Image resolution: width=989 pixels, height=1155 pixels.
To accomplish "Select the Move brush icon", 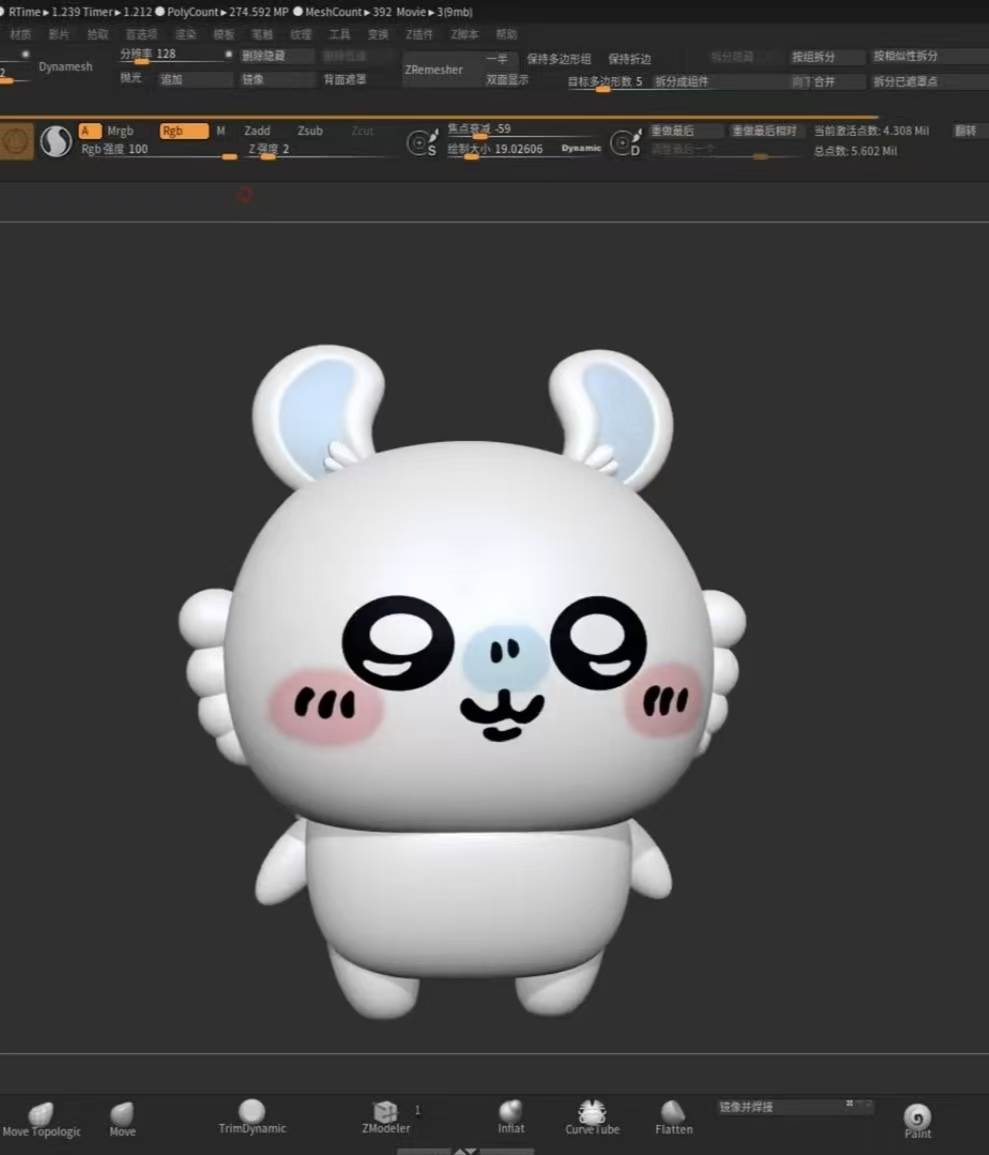I will [x=122, y=1119].
